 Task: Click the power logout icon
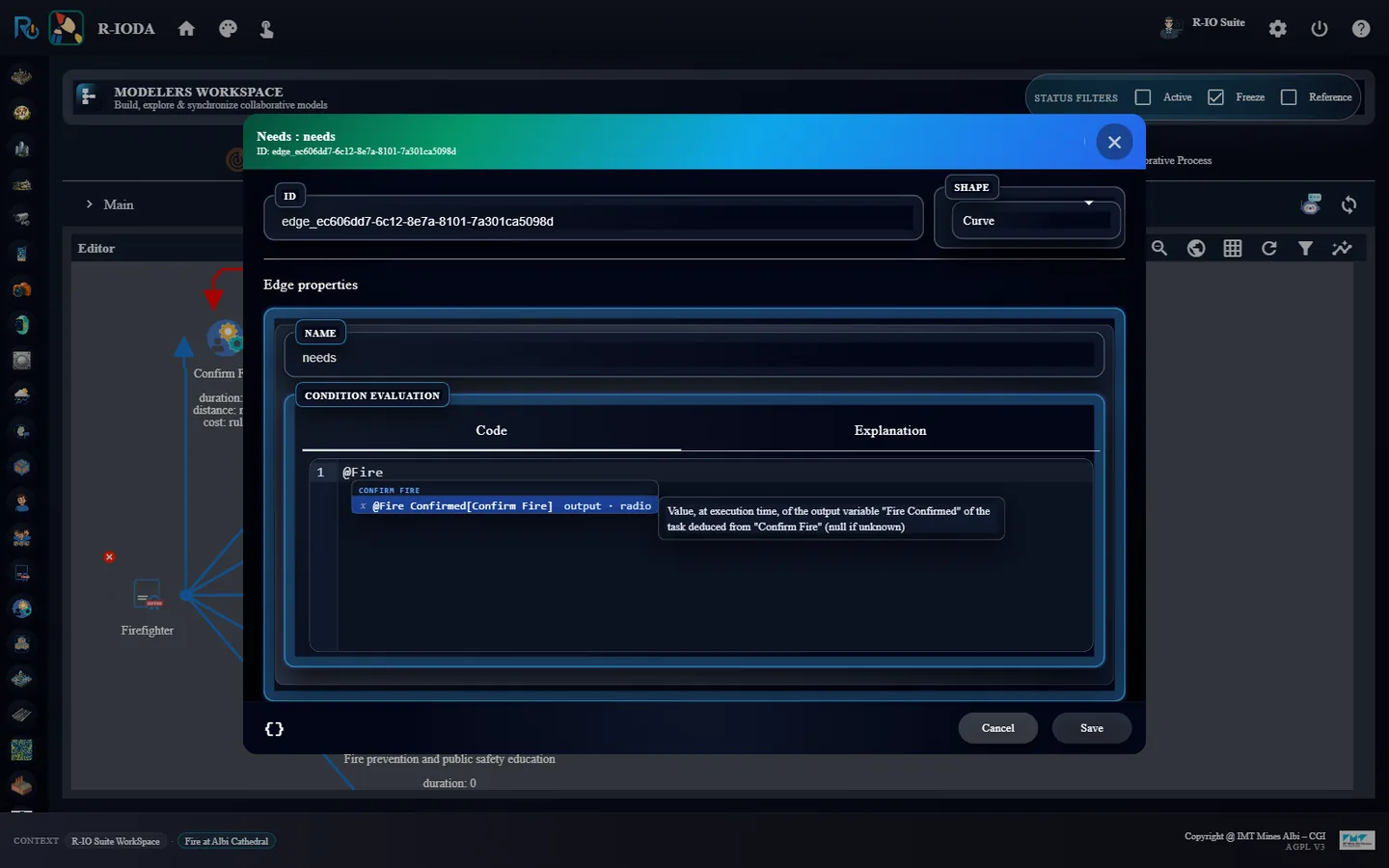tap(1320, 29)
